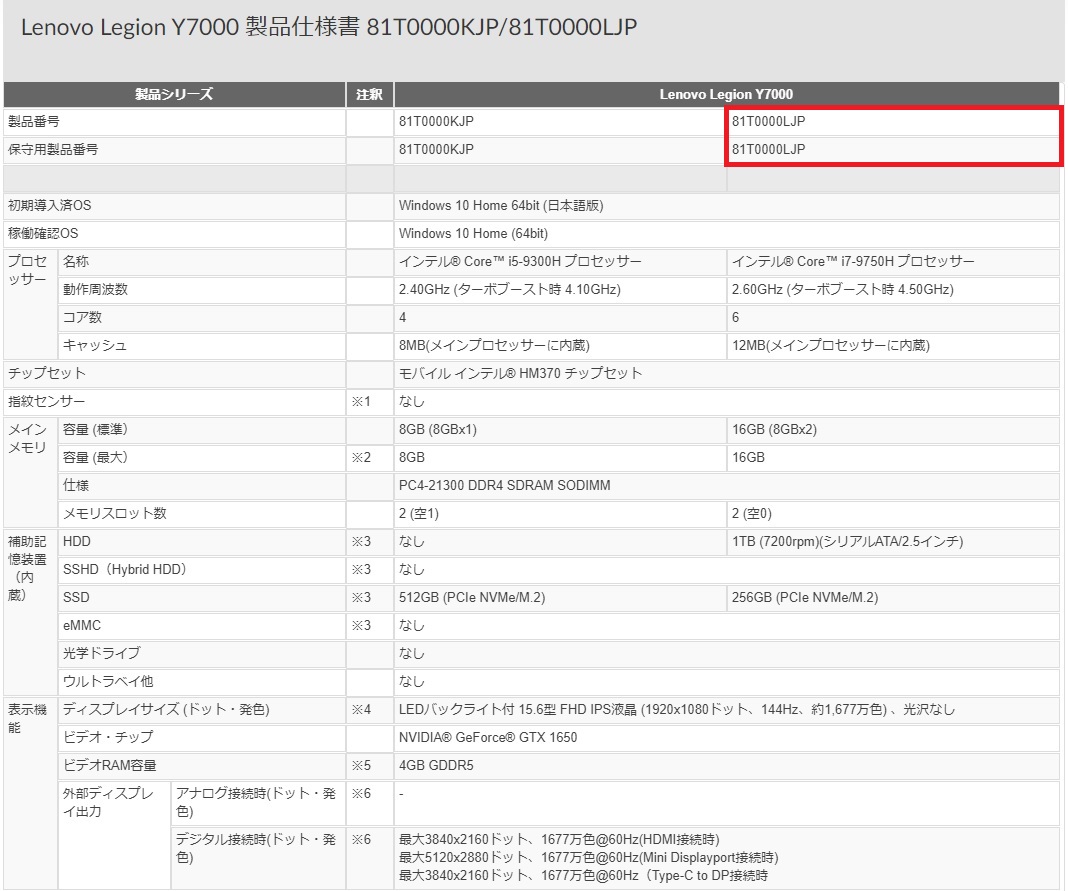Click the メモリスロット数 label
The width and height of the screenshot is (1068, 891).
114,513
